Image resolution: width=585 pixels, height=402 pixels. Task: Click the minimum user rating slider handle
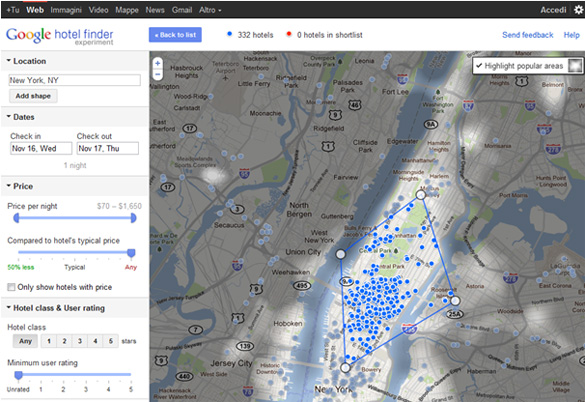pos(18,375)
